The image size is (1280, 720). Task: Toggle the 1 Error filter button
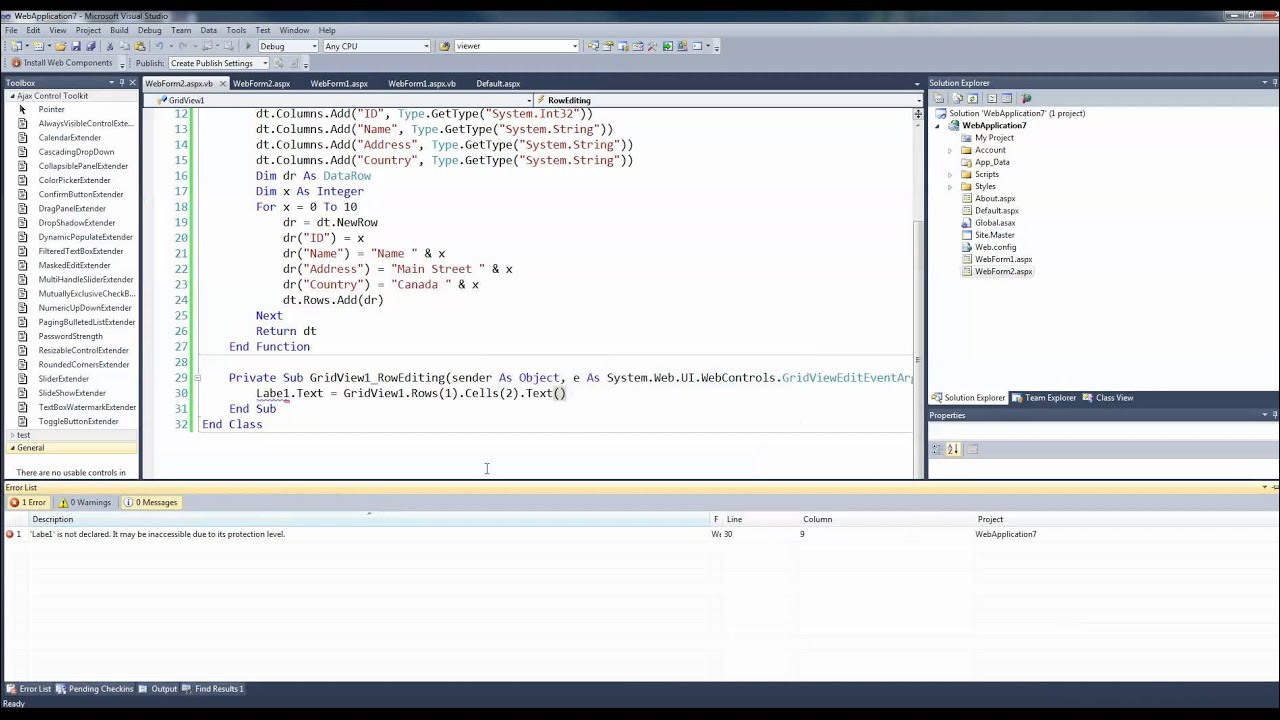pyautogui.click(x=28, y=502)
